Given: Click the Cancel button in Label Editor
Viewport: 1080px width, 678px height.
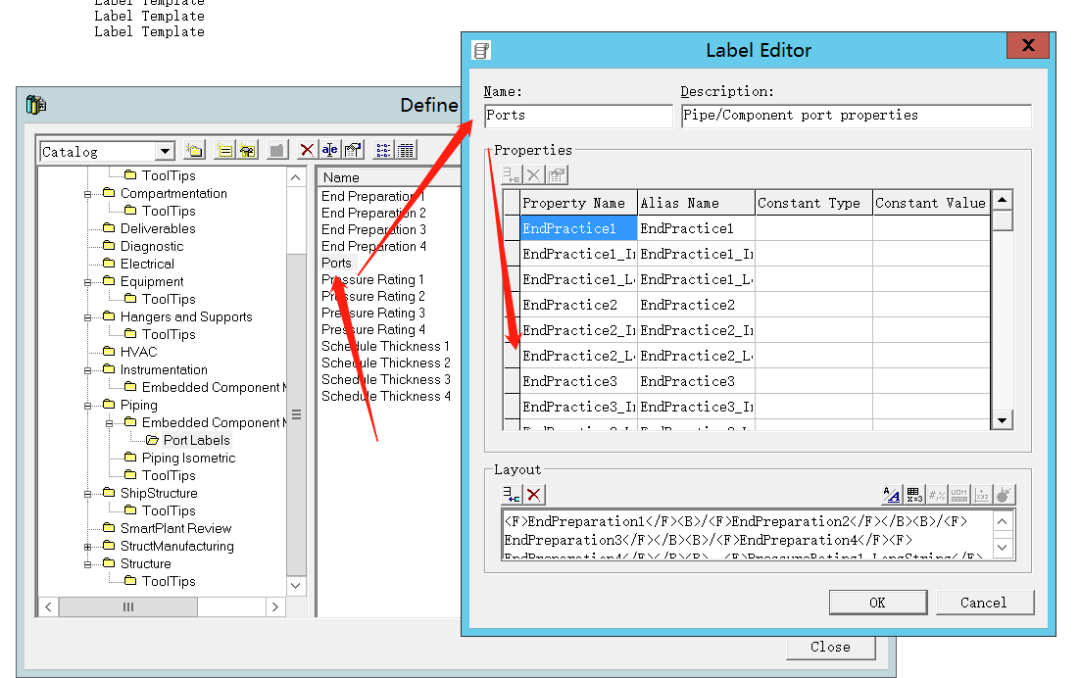Looking at the screenshot, I should 984,603.
